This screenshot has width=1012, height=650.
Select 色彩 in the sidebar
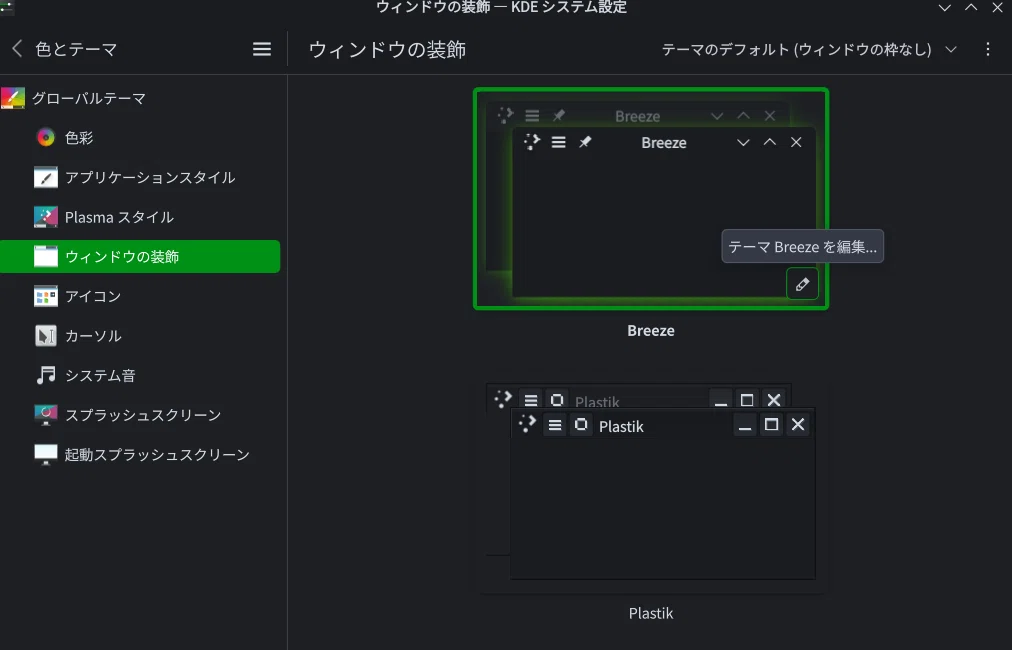(140, 137)
